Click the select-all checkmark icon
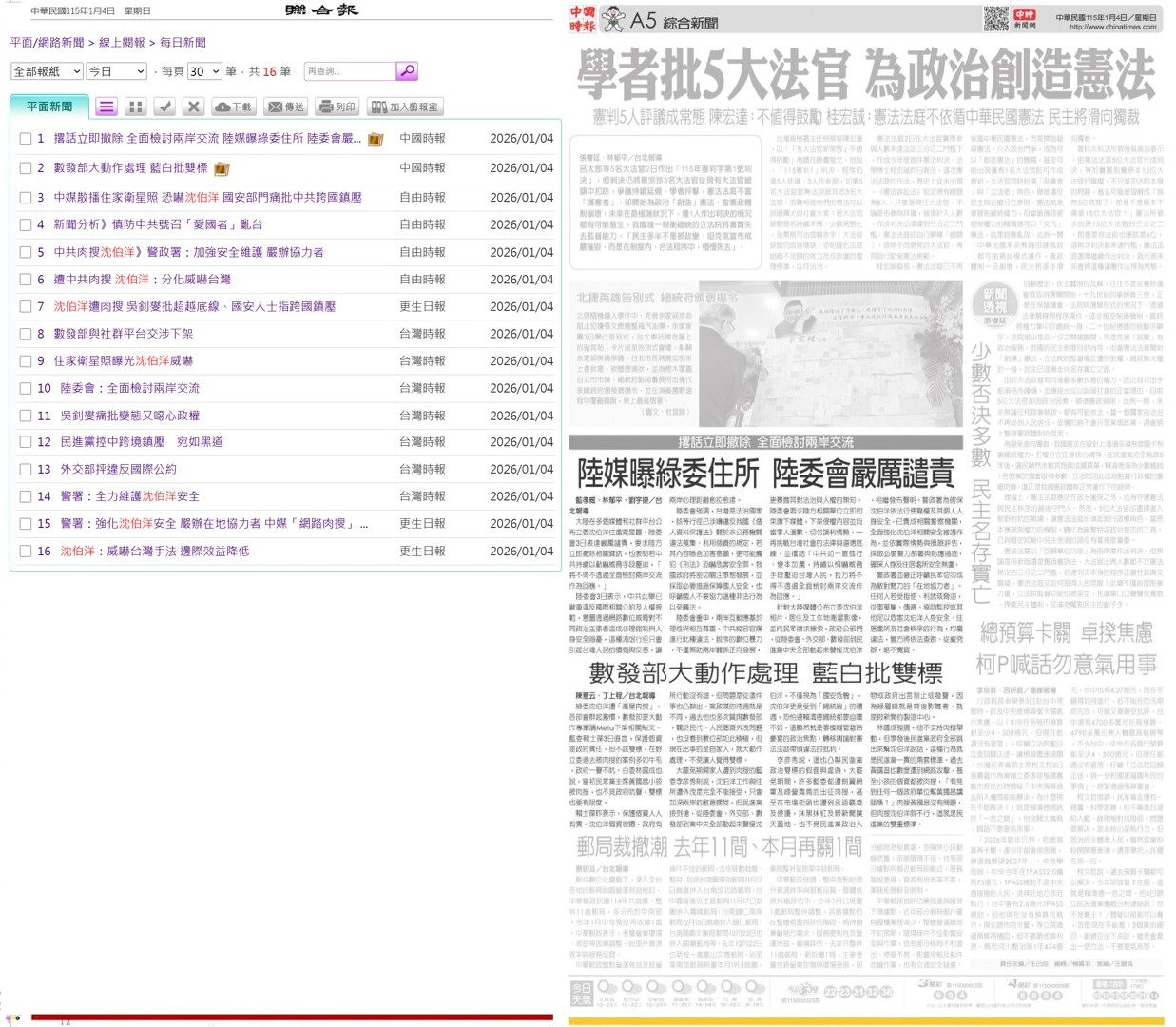This screenshot has width=1176, height=1027. click(164, 107)
